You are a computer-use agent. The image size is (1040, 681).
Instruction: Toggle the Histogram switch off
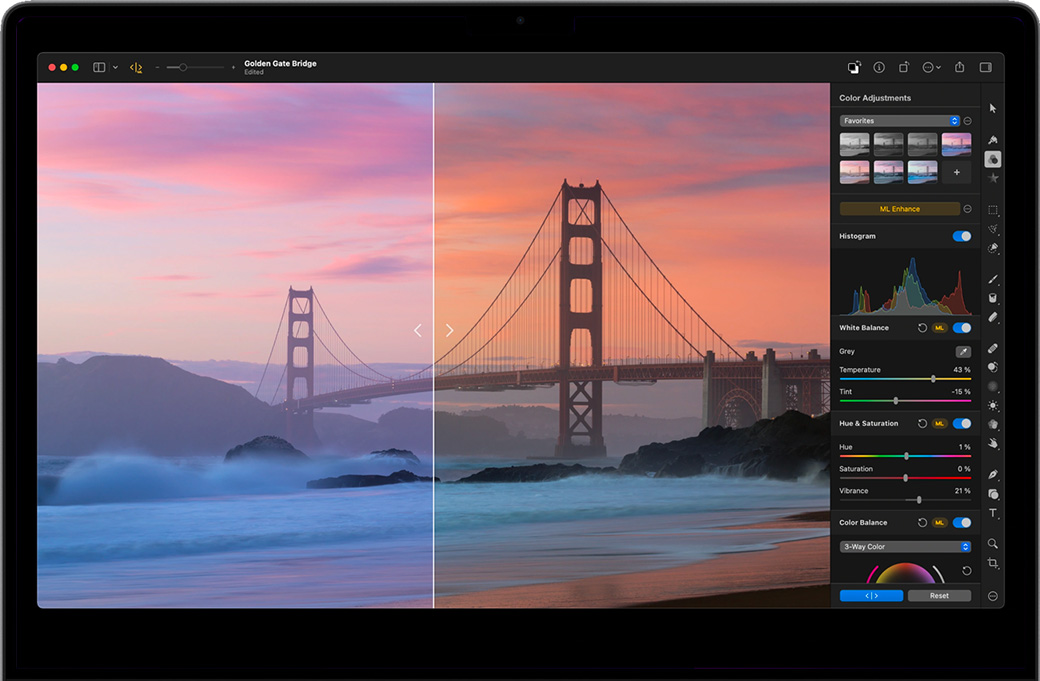point(962,236)
